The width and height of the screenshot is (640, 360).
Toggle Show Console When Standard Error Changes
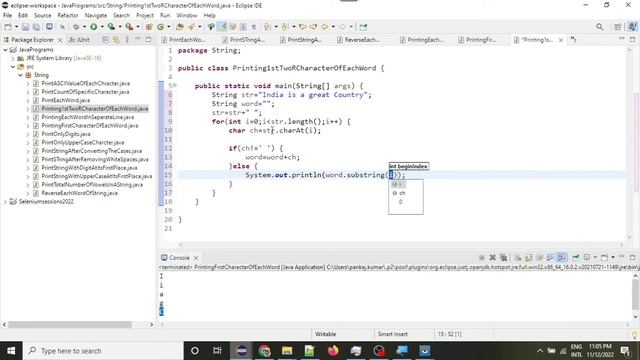pyautogui.click(x=562, y=258)
